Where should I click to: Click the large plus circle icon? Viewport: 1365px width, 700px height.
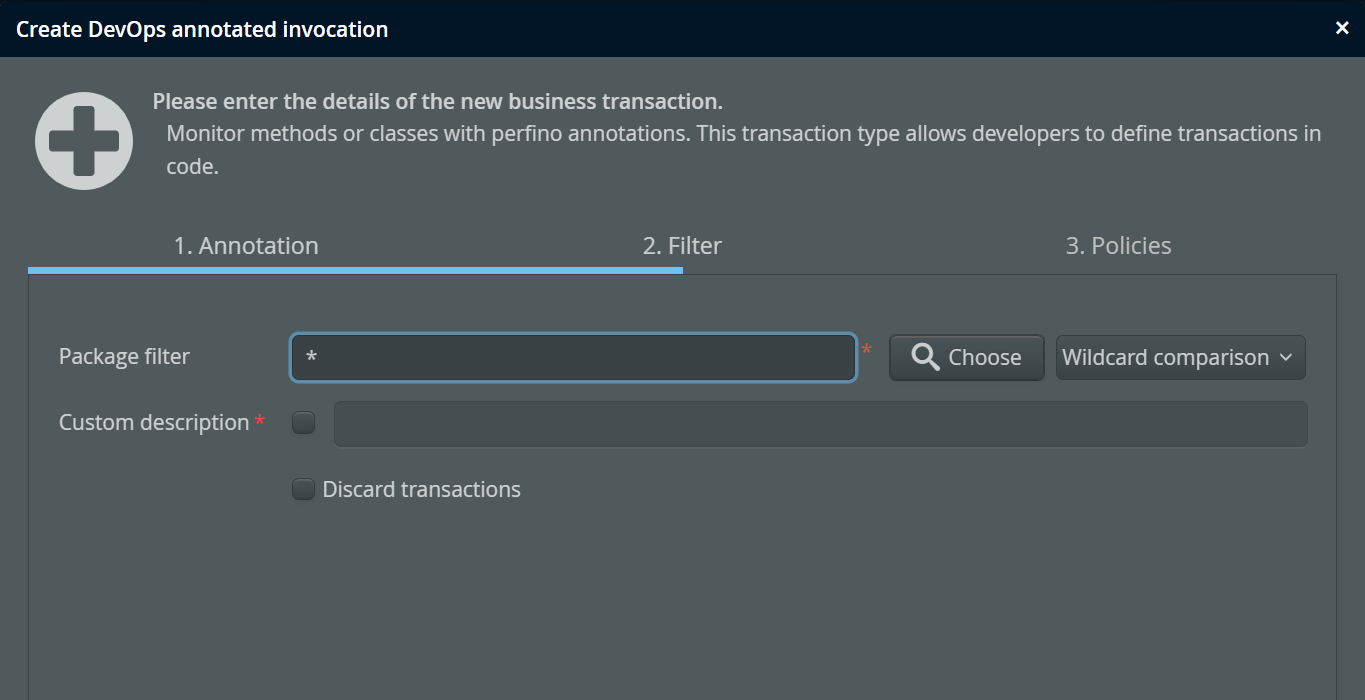coord(84,141)
